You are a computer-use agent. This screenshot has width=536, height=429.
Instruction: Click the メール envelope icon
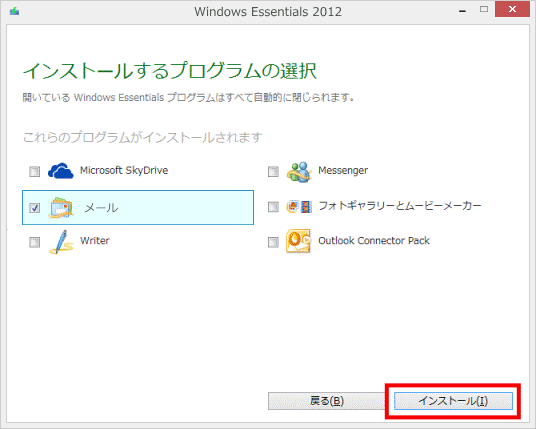pos(62,207)
